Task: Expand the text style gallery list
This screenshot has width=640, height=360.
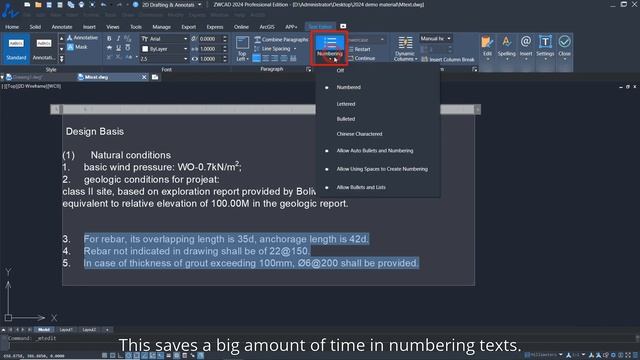Action: point(62,59)
